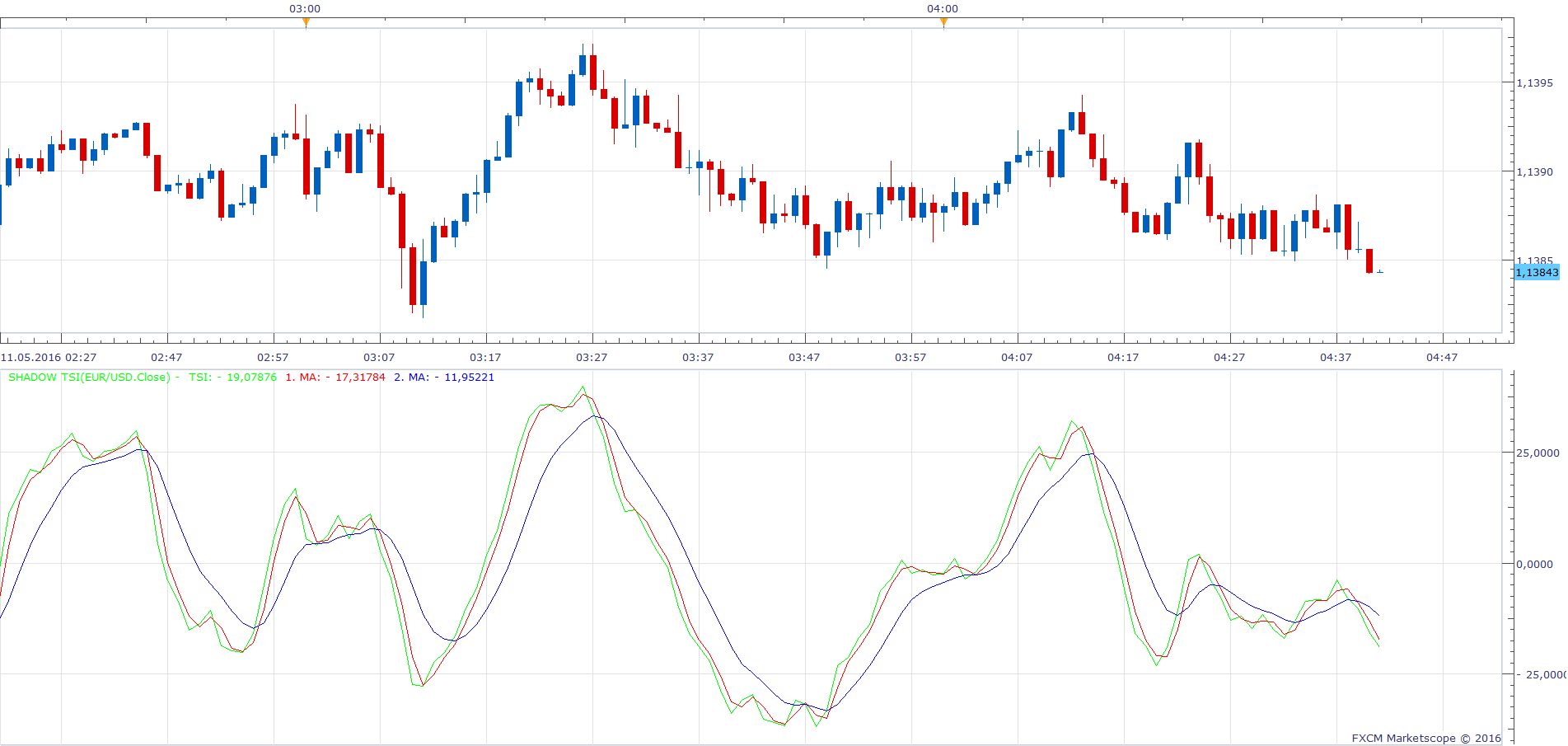Viewport: 1568px width, 746px height.
Task: Click the indicator axis label 0,0000
Action: pos(1535,565)
